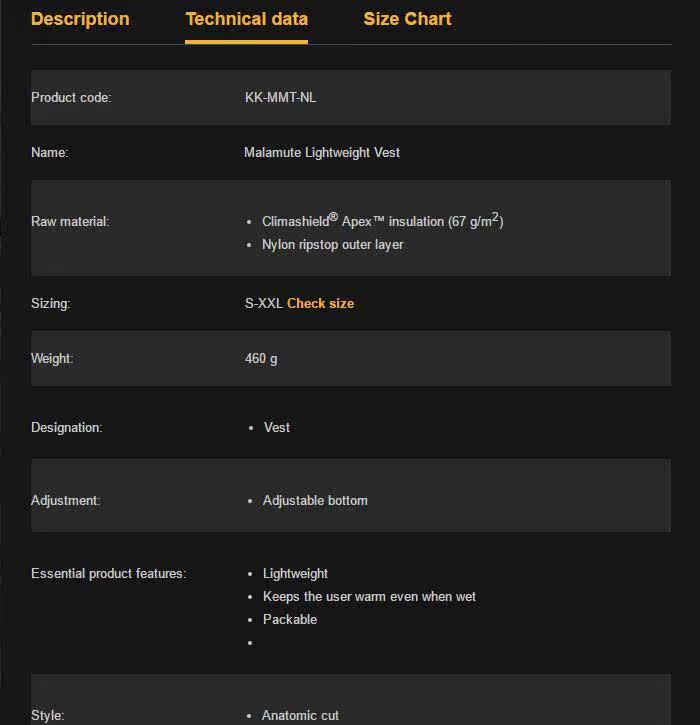Screen dimensions: 700x725
Task: Click the Weight row label
Action: point(52,358)
